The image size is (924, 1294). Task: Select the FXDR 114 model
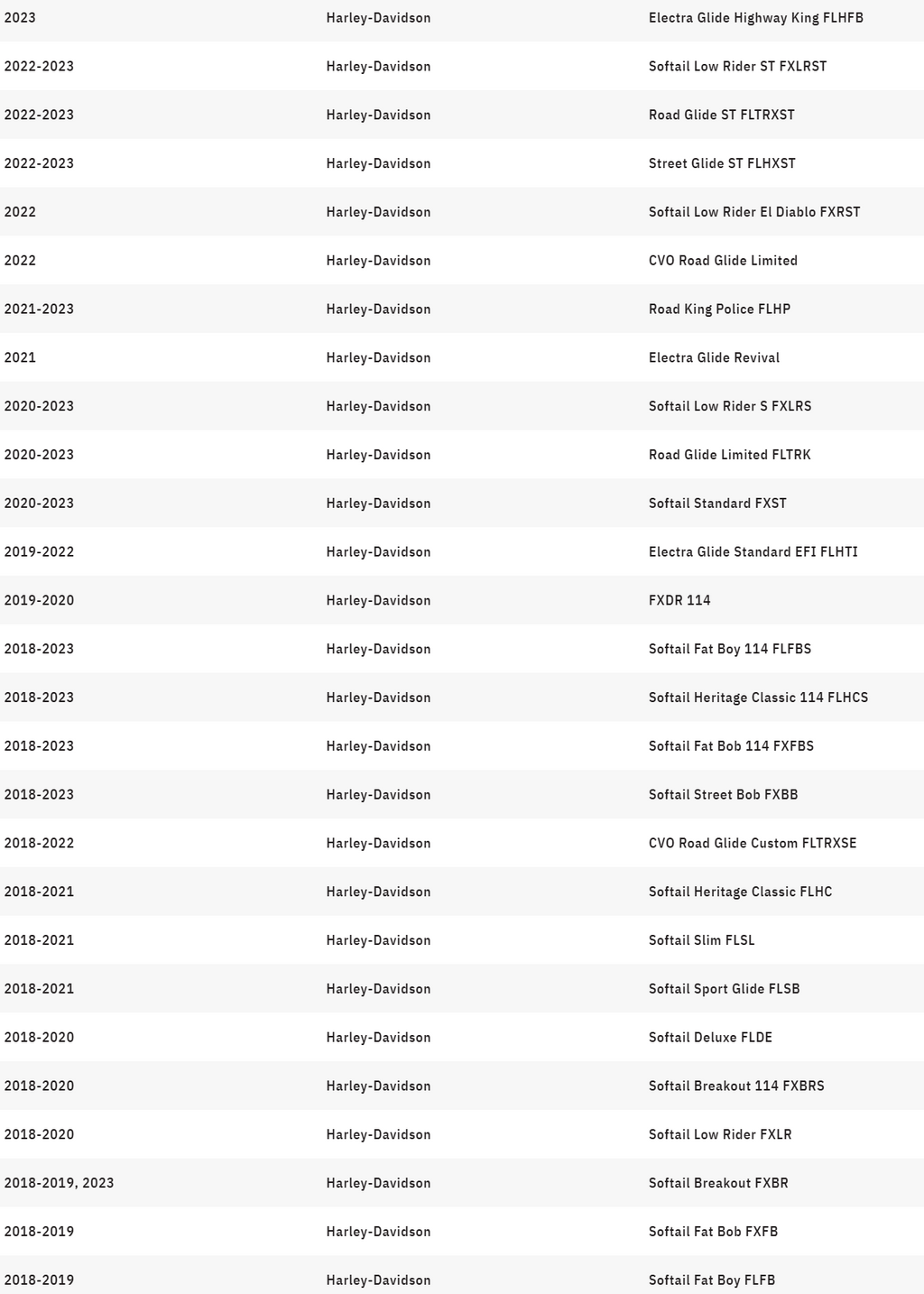[x=679, y=601]
